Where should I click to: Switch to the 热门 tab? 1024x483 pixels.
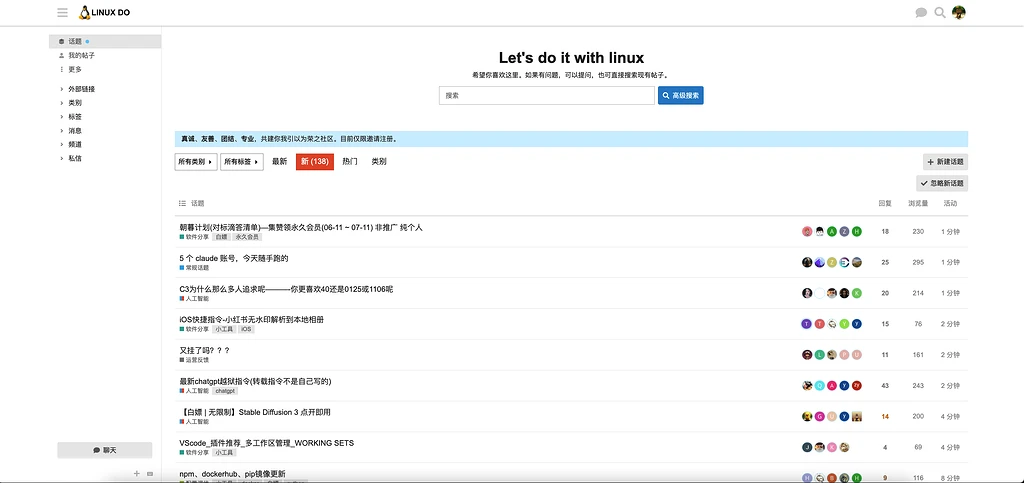coord(350,161)
